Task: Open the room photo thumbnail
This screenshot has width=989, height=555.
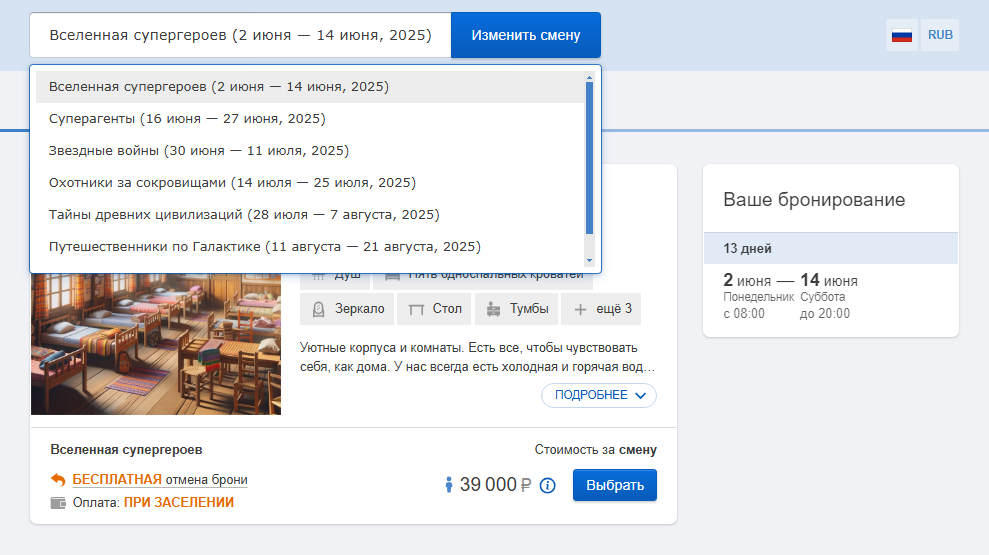Action: 156,344
